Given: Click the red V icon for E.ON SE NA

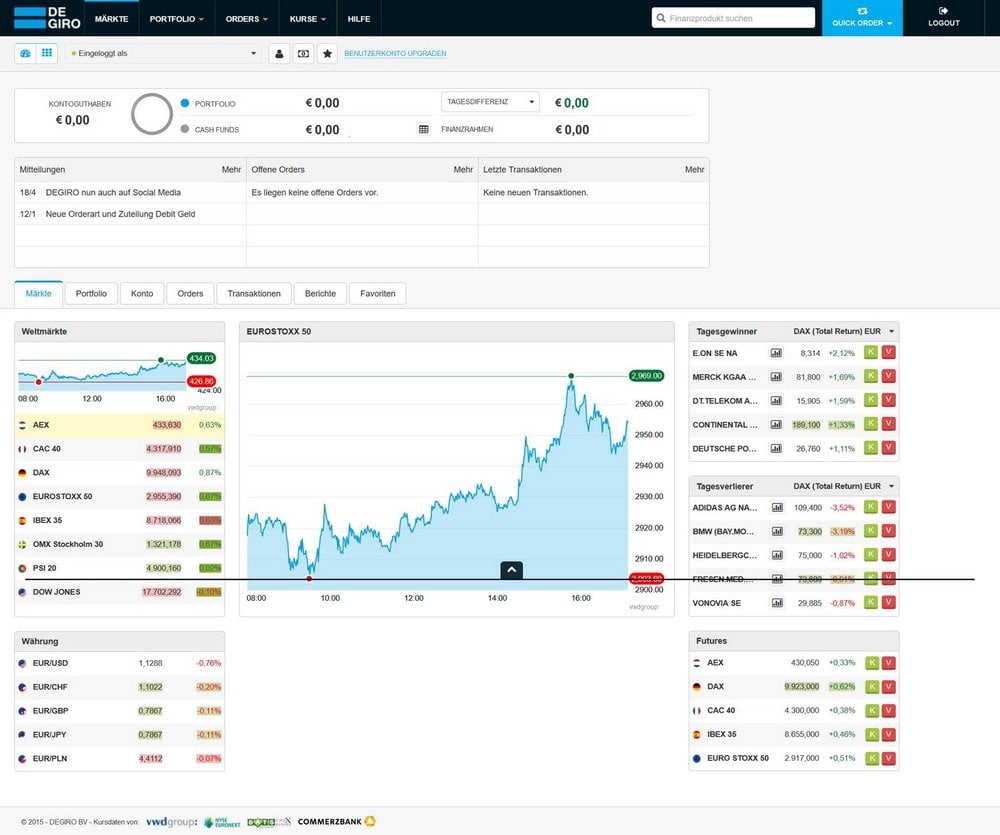Looking at the screenshot, I should pyautogui.click(x=888, y=352).
